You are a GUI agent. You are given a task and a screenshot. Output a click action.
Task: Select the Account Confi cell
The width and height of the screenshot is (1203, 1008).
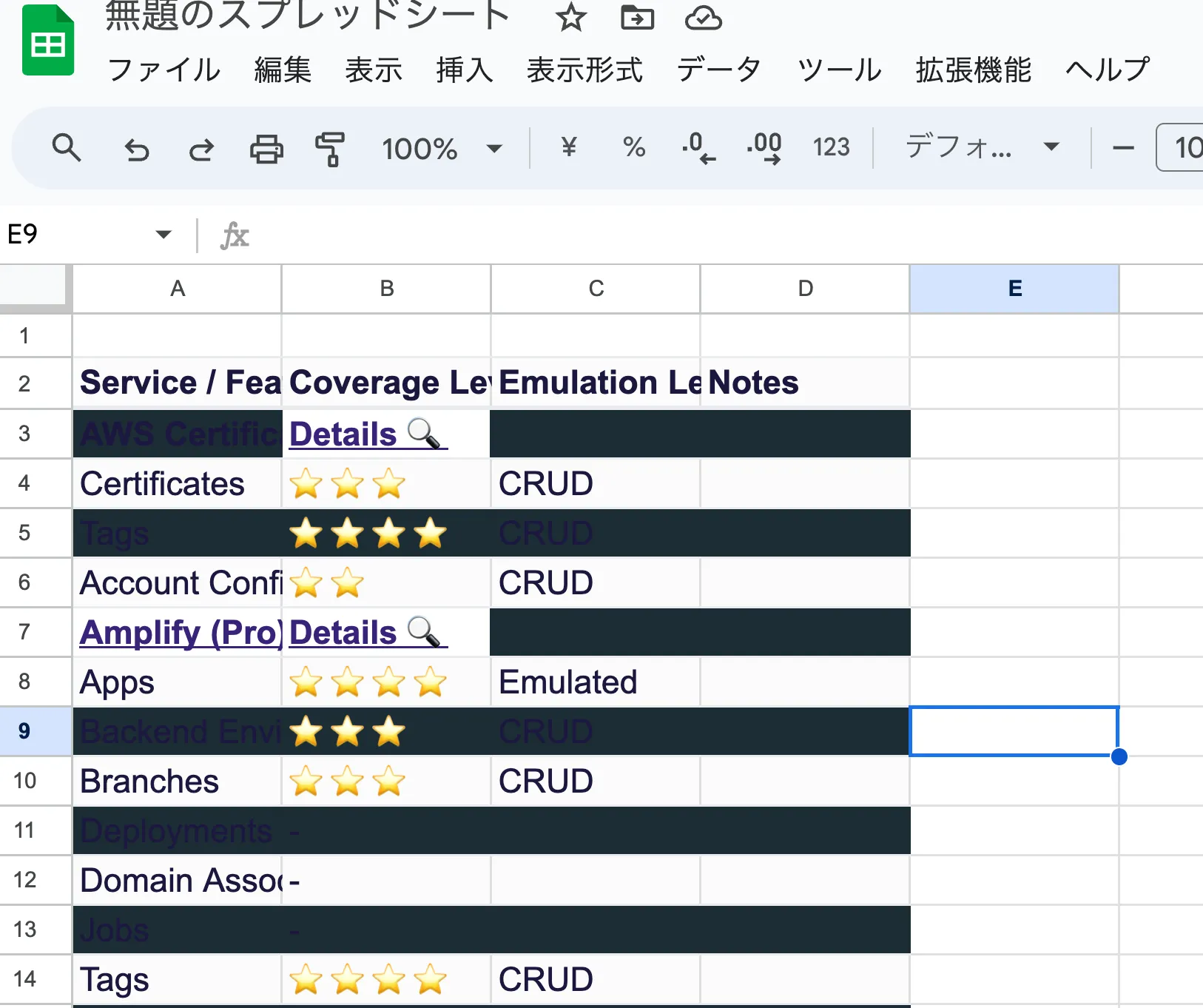tap(178, 582)
